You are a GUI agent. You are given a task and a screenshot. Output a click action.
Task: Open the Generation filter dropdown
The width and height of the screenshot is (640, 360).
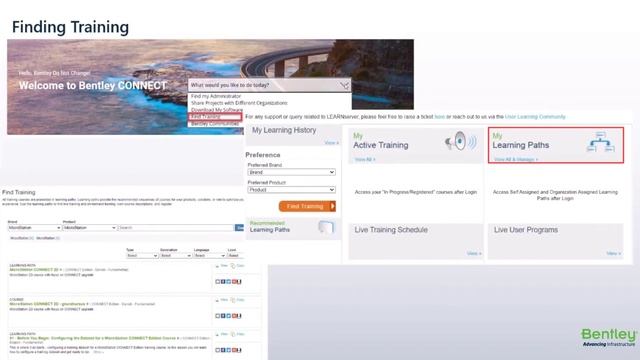(x=176, y=256)
